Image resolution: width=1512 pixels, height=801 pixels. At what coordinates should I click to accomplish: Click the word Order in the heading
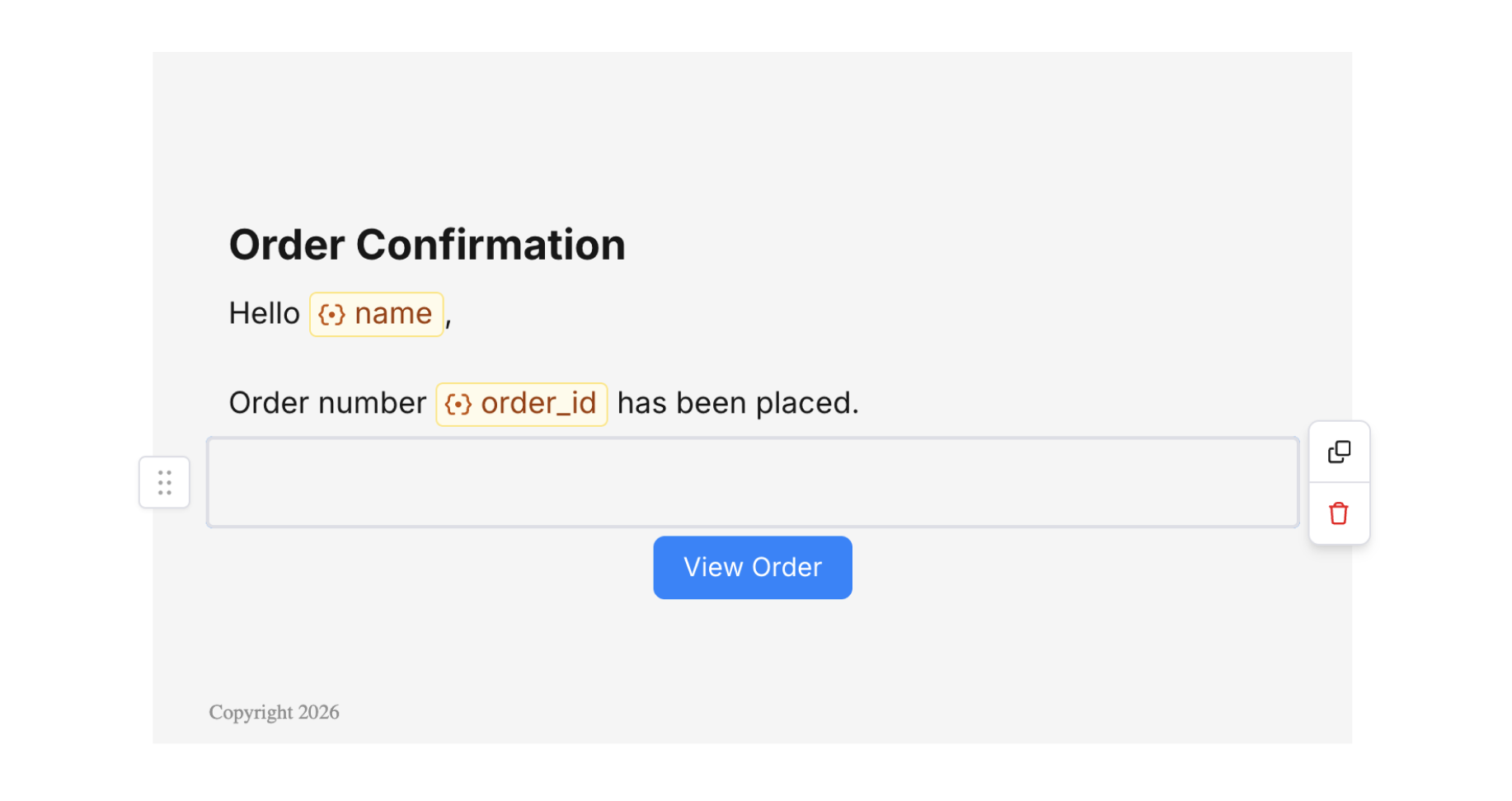pos(286,246)
